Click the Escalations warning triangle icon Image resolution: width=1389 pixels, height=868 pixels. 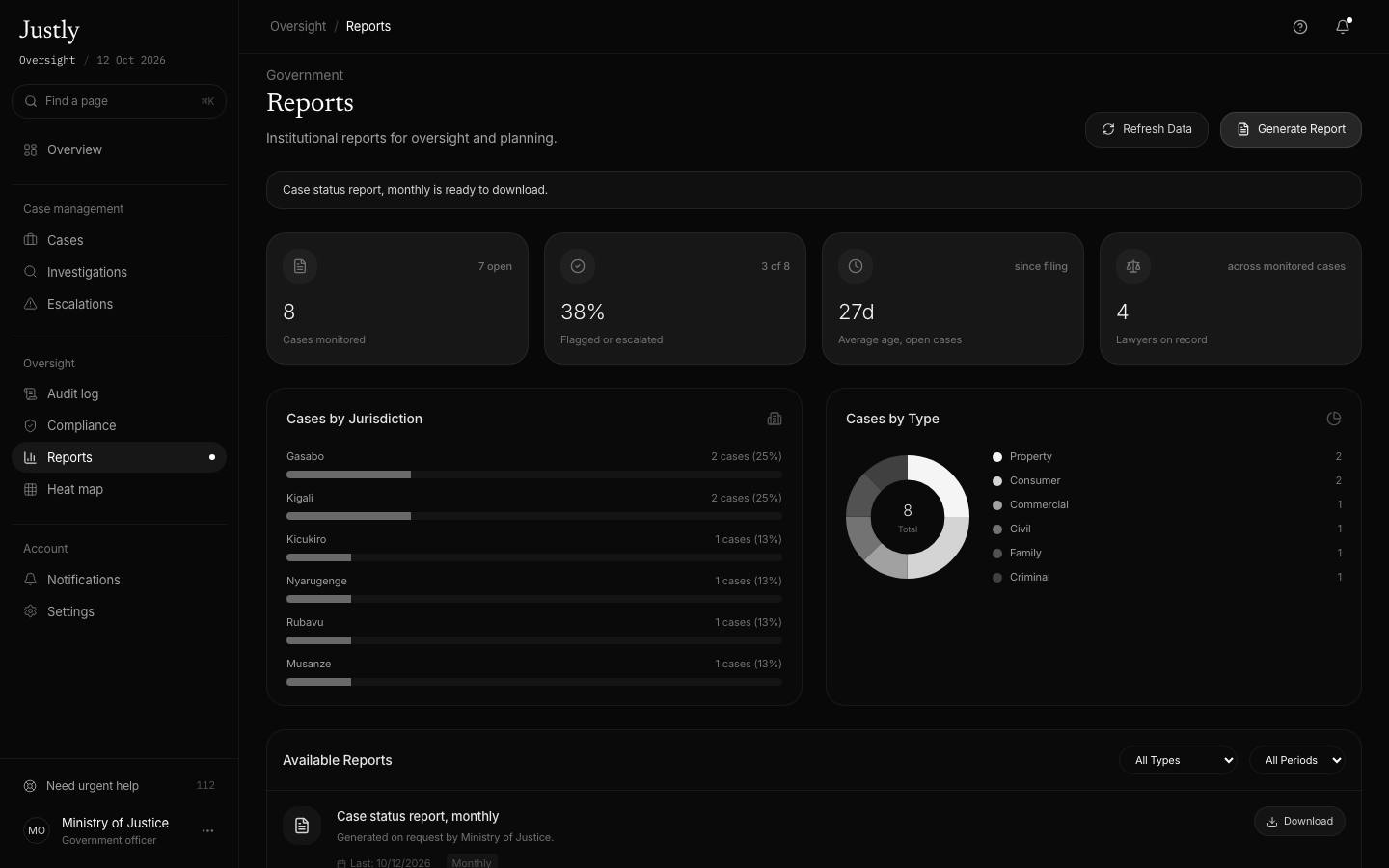click(30, 304)
